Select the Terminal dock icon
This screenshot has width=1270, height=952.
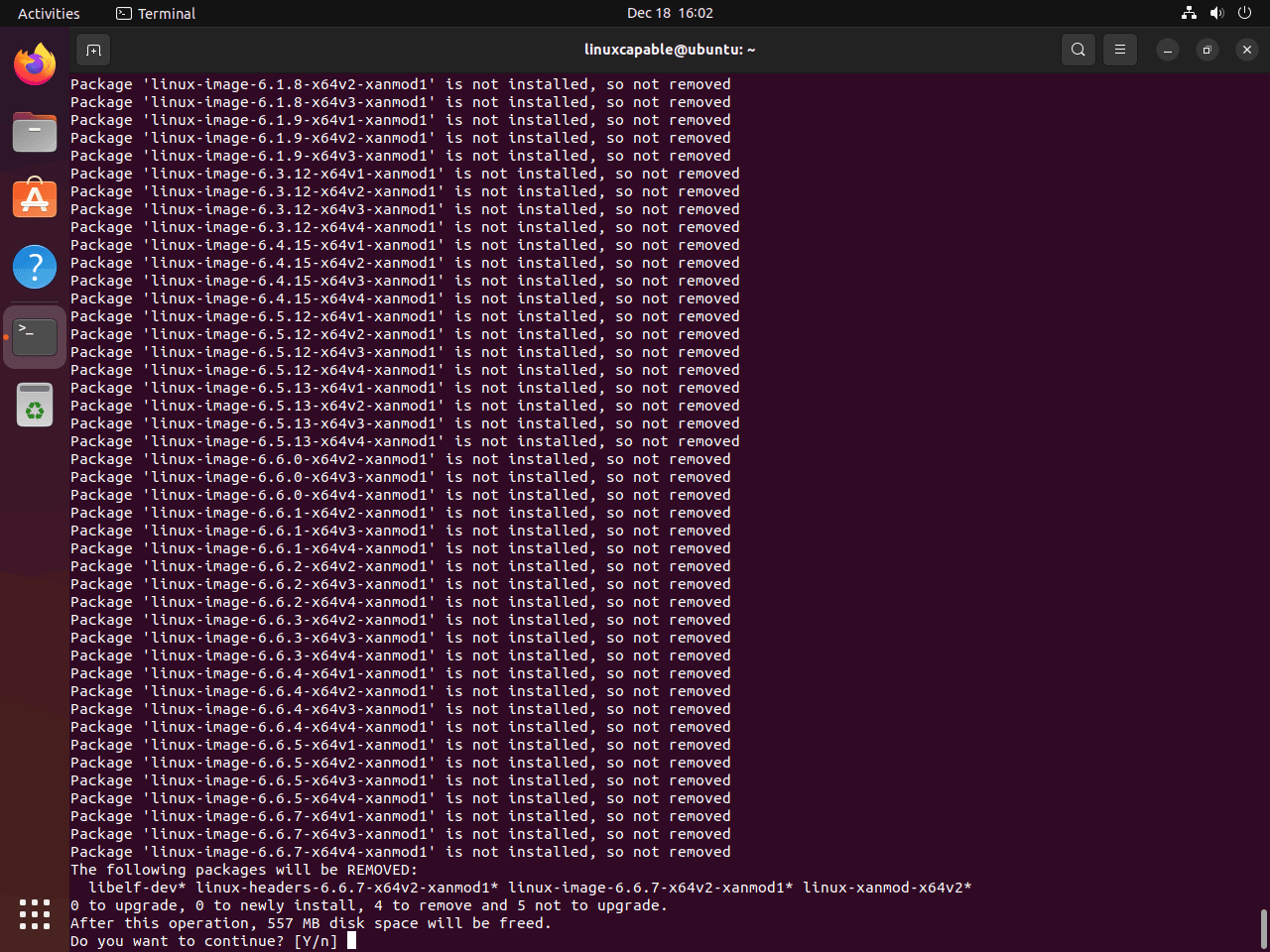35,337
